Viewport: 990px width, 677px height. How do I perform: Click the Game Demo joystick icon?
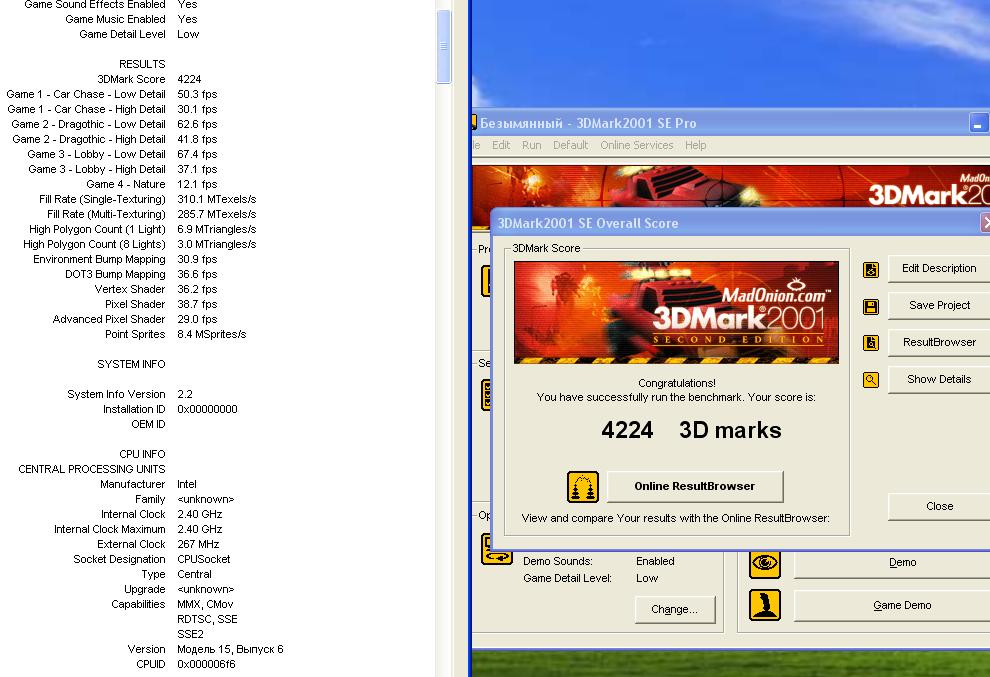click(x=765, y=605)
